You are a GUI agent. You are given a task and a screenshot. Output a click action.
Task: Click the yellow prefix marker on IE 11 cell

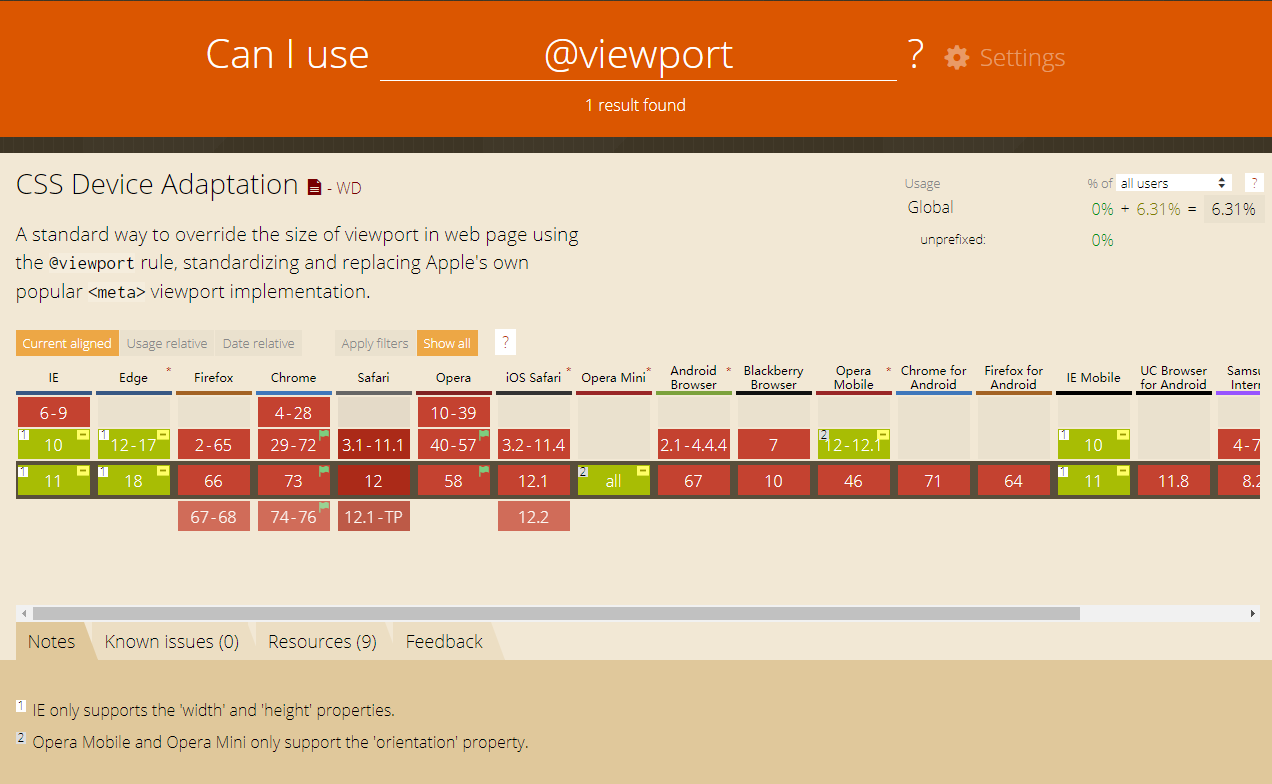point(83,470)
